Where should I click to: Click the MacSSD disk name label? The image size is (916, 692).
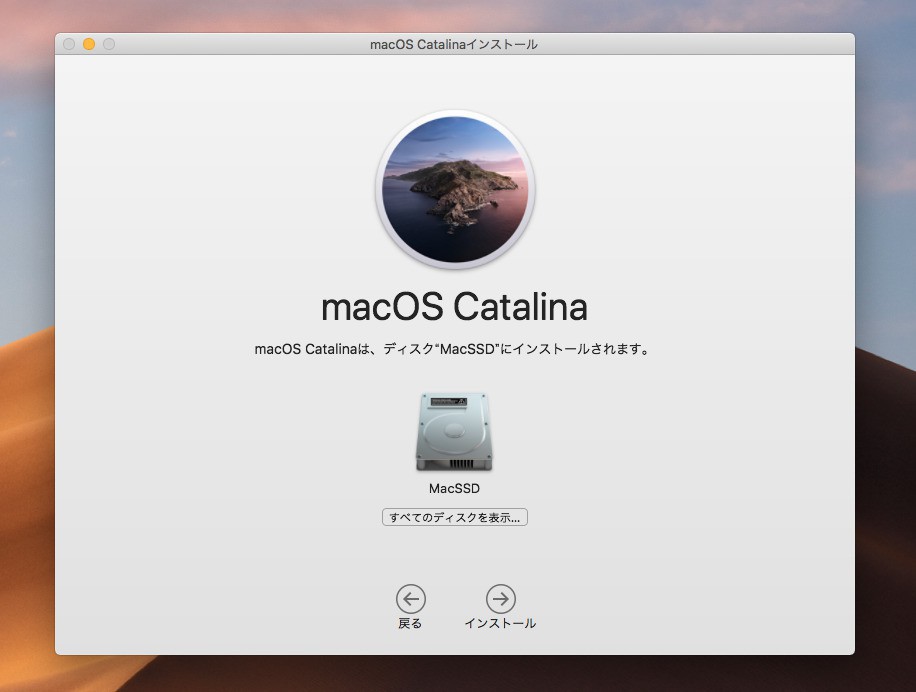pos(454,489)
